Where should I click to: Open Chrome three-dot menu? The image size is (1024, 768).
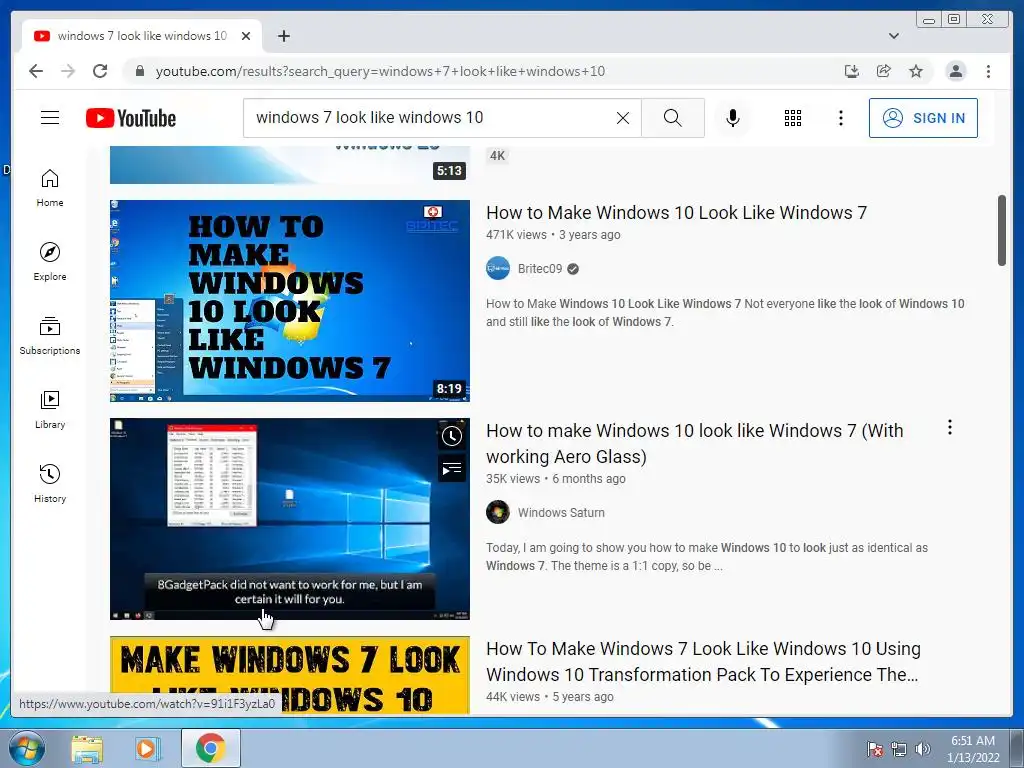tap(989, 71)
